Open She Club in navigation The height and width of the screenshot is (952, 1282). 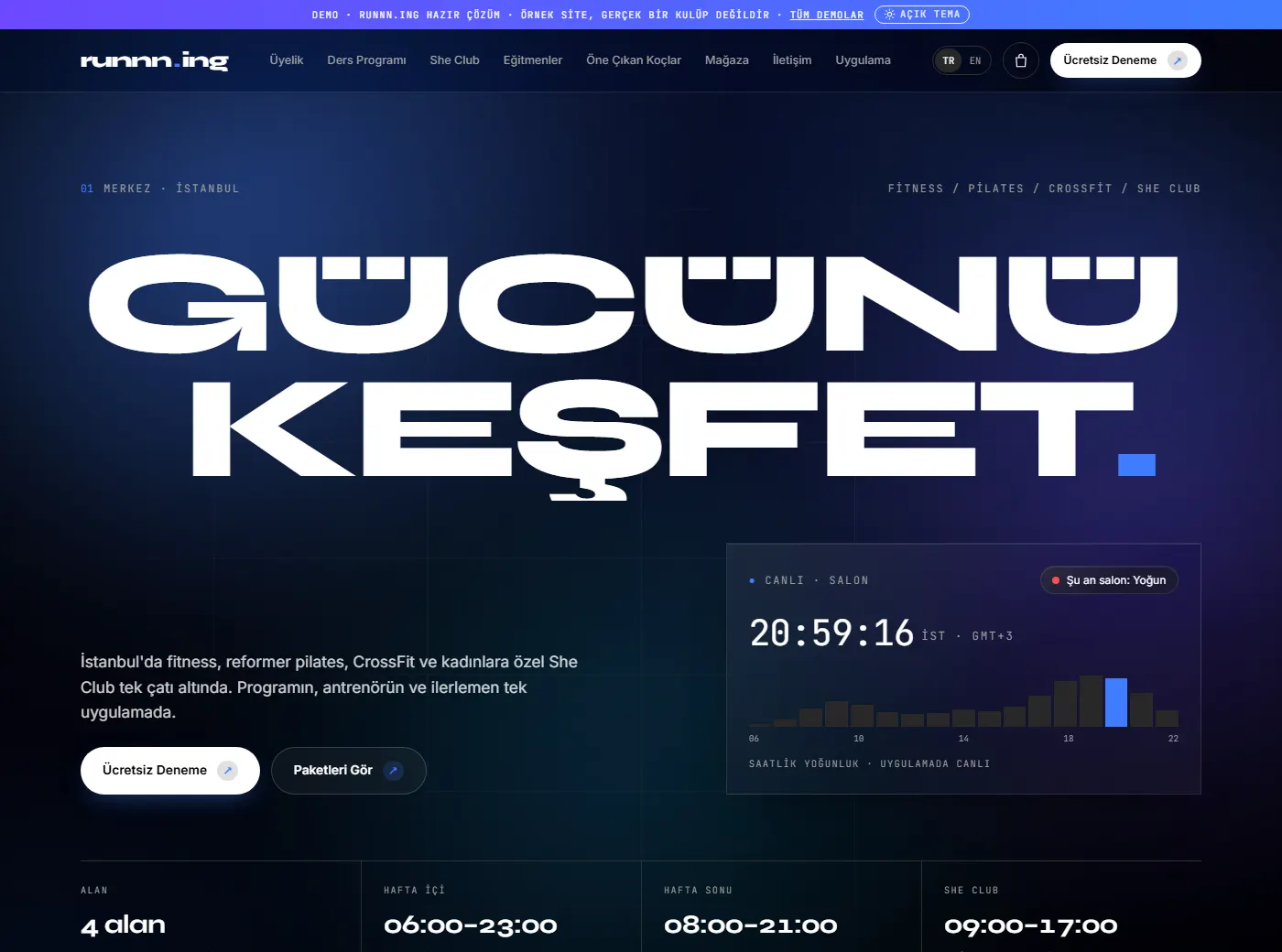click(x=455, y=60)
